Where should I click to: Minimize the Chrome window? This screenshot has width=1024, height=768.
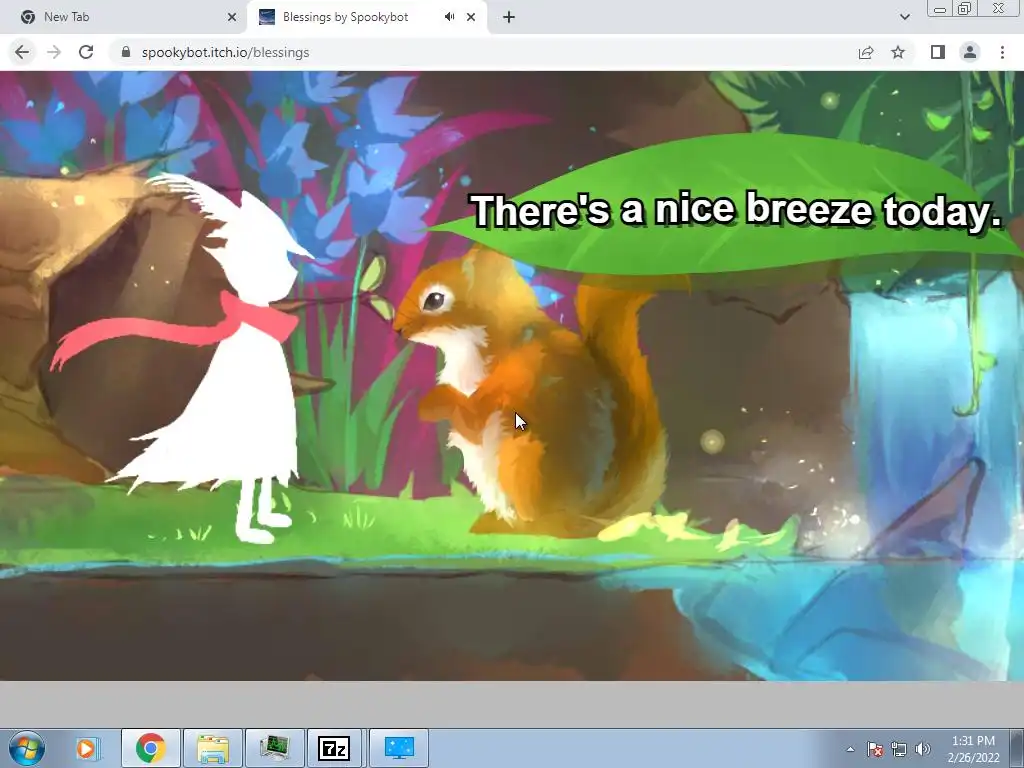[x=940, y=9]
